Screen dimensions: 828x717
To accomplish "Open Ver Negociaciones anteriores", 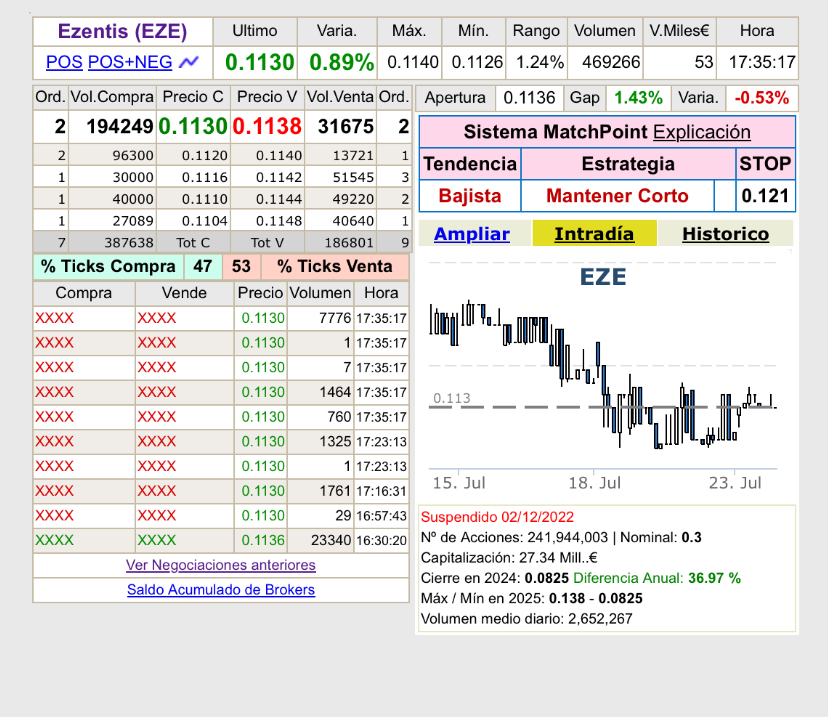I will point(221,565).
